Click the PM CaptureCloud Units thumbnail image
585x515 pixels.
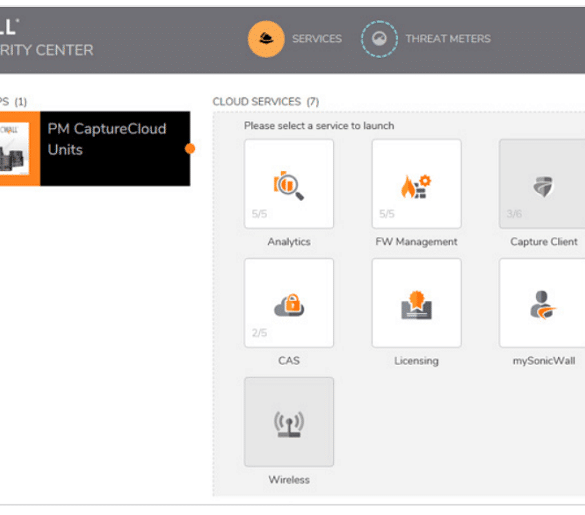coord(15,149)
